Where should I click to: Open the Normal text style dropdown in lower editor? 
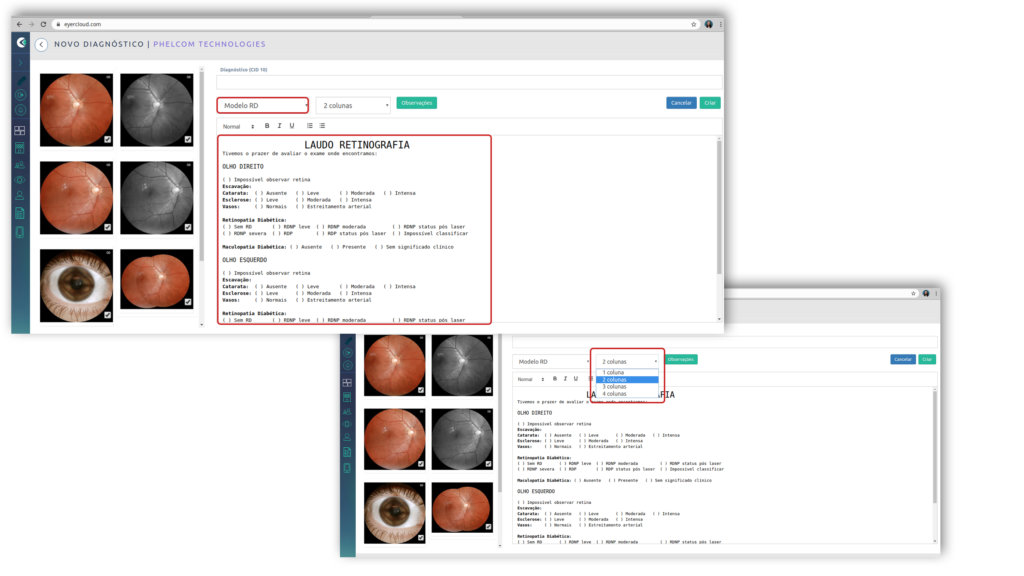click(x=530, y=379)
